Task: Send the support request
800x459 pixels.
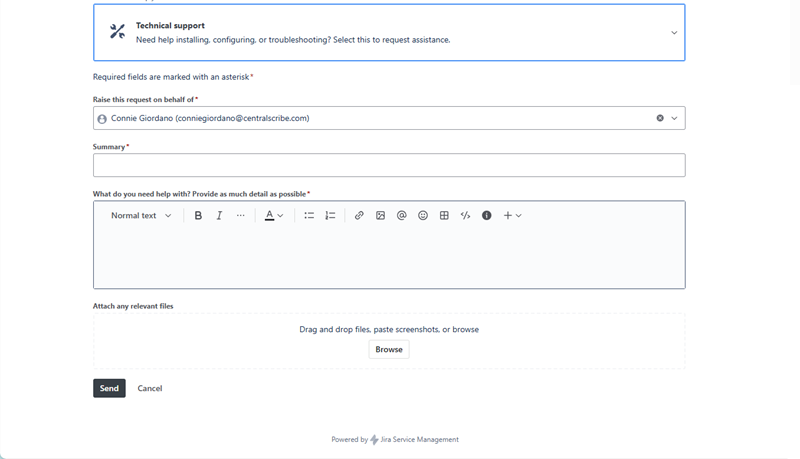Action: point(109,388)
